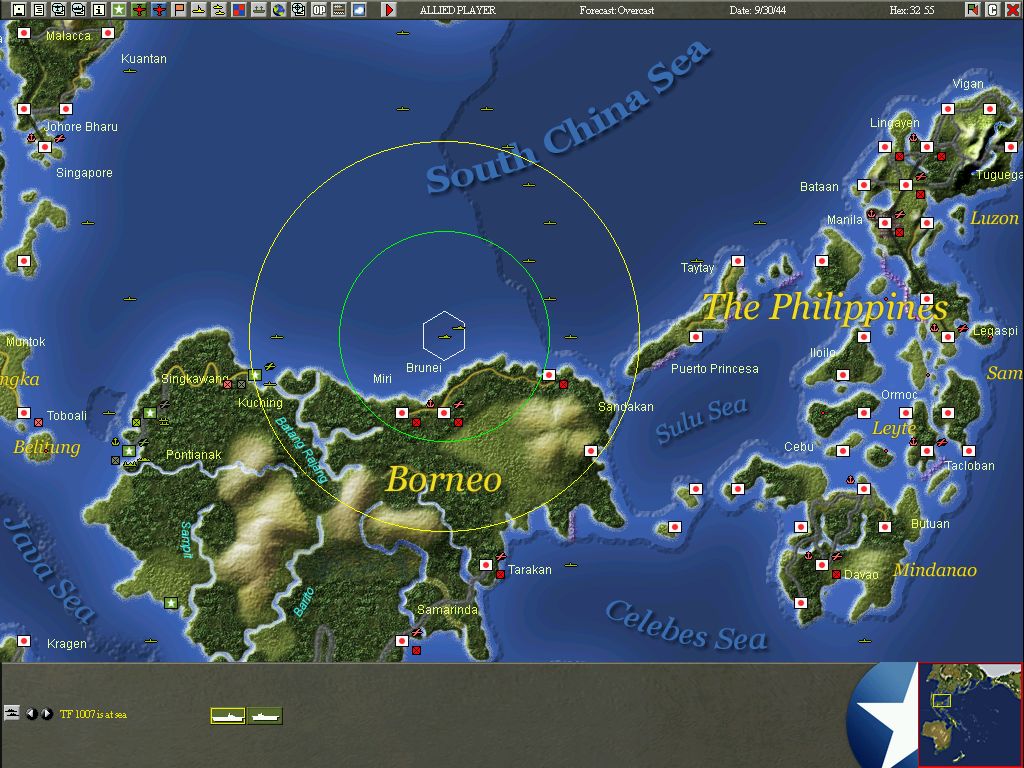The height and width of the screenshot is (768, 1024).
Task: Click the yellow submarine toolbar icon
Action: click(x=219, y=9)
